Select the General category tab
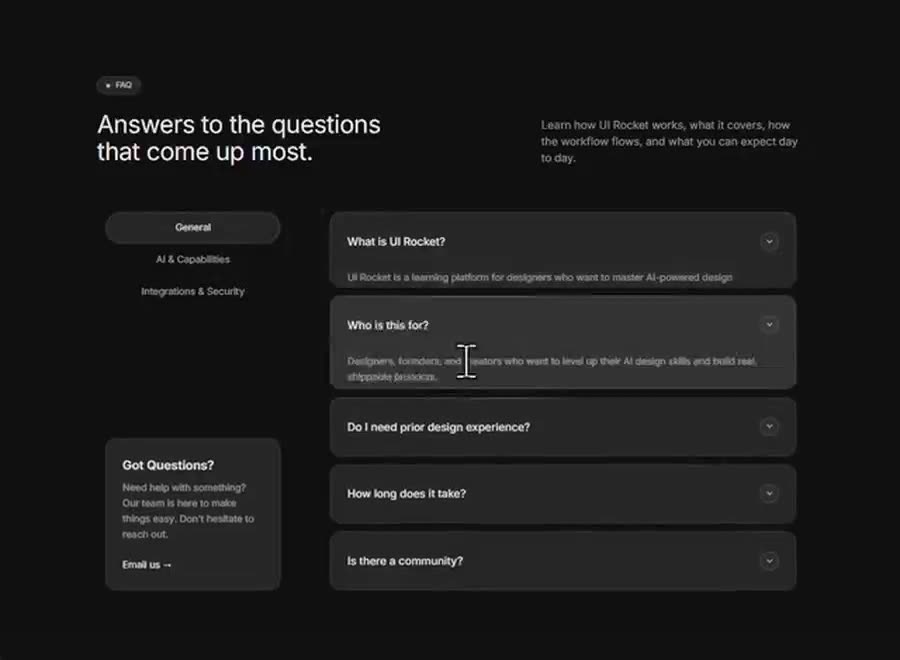Viewport: 900px width, 660px height. click(193, 227)
